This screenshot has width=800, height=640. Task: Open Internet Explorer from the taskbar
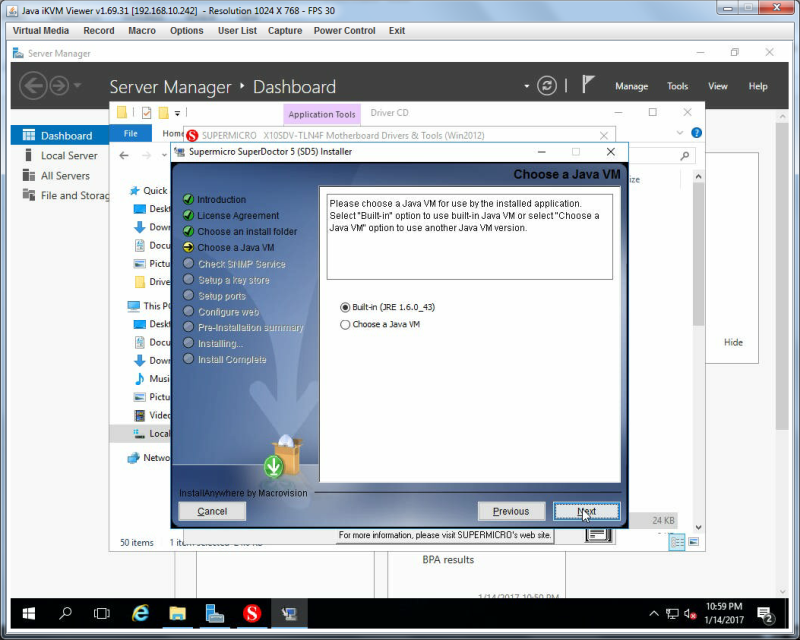point(140,613)
